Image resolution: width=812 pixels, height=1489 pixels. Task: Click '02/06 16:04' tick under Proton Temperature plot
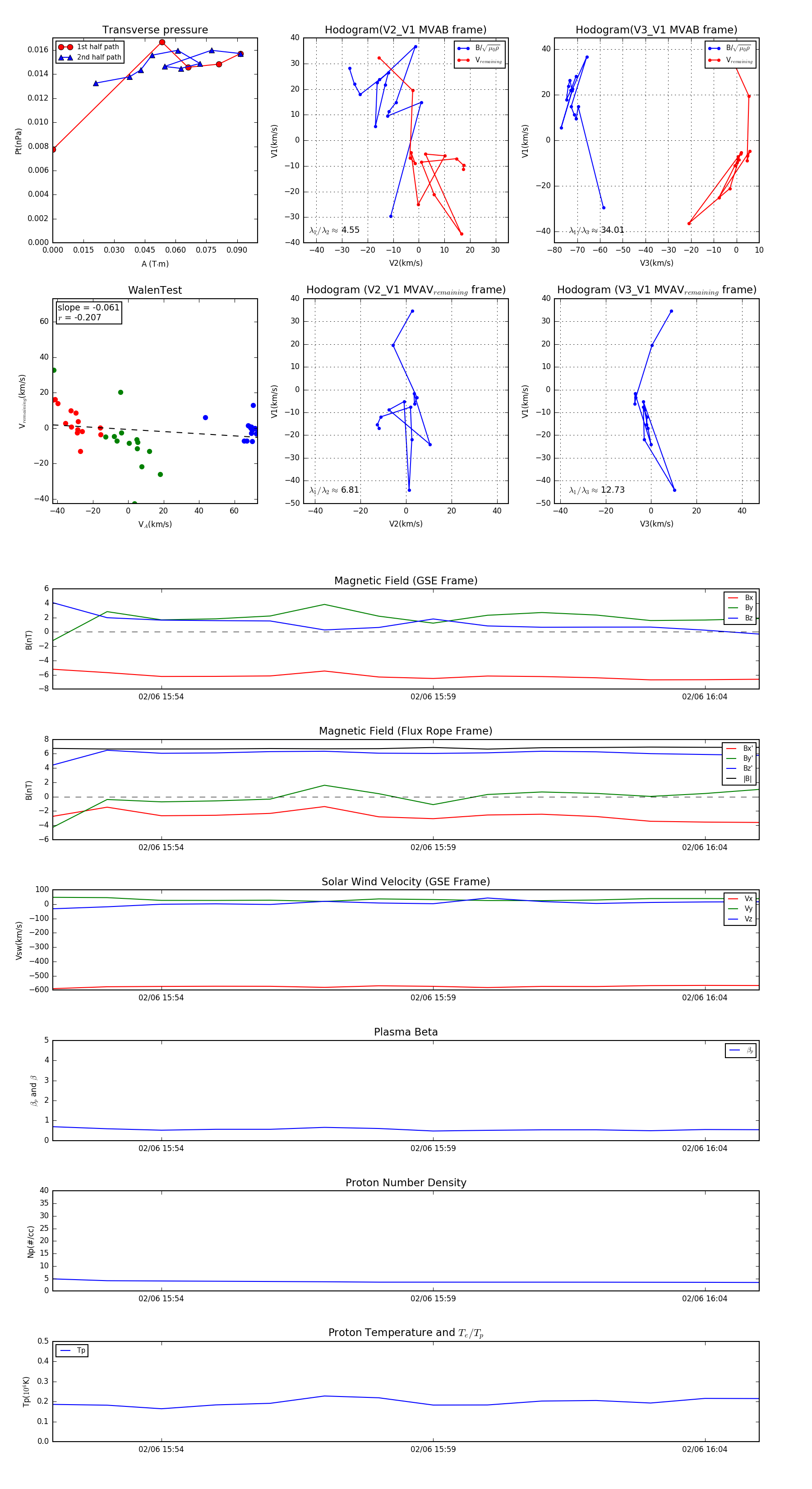[705, 1449]
